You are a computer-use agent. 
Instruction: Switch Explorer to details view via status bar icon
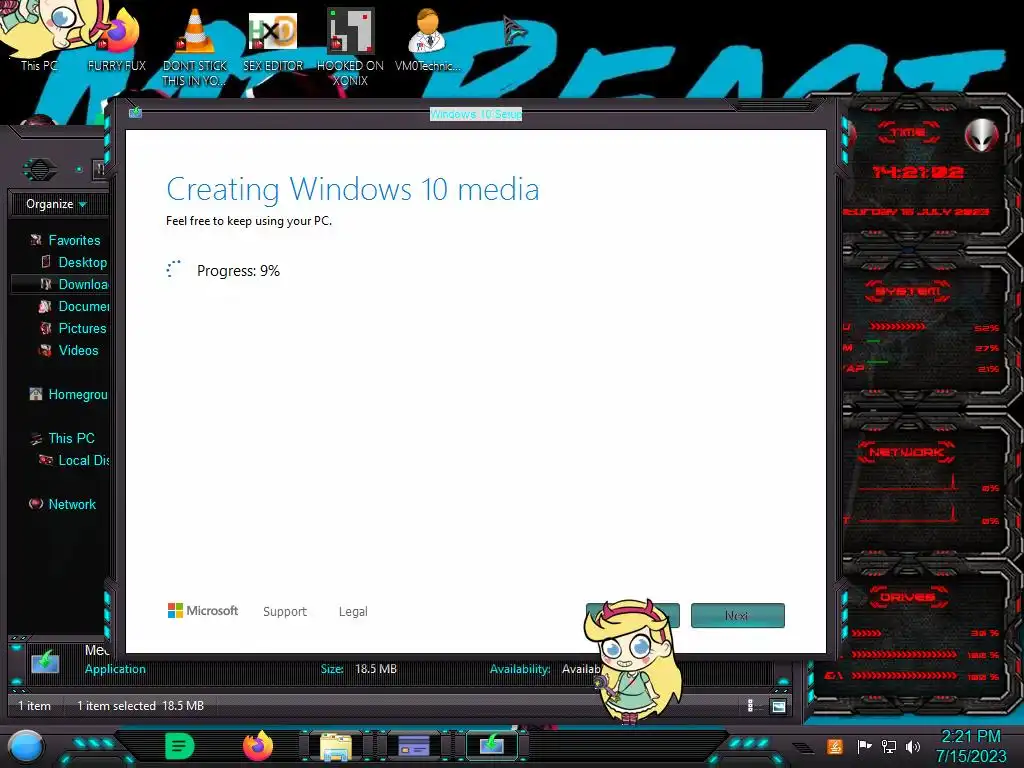(x=752, y=705)
